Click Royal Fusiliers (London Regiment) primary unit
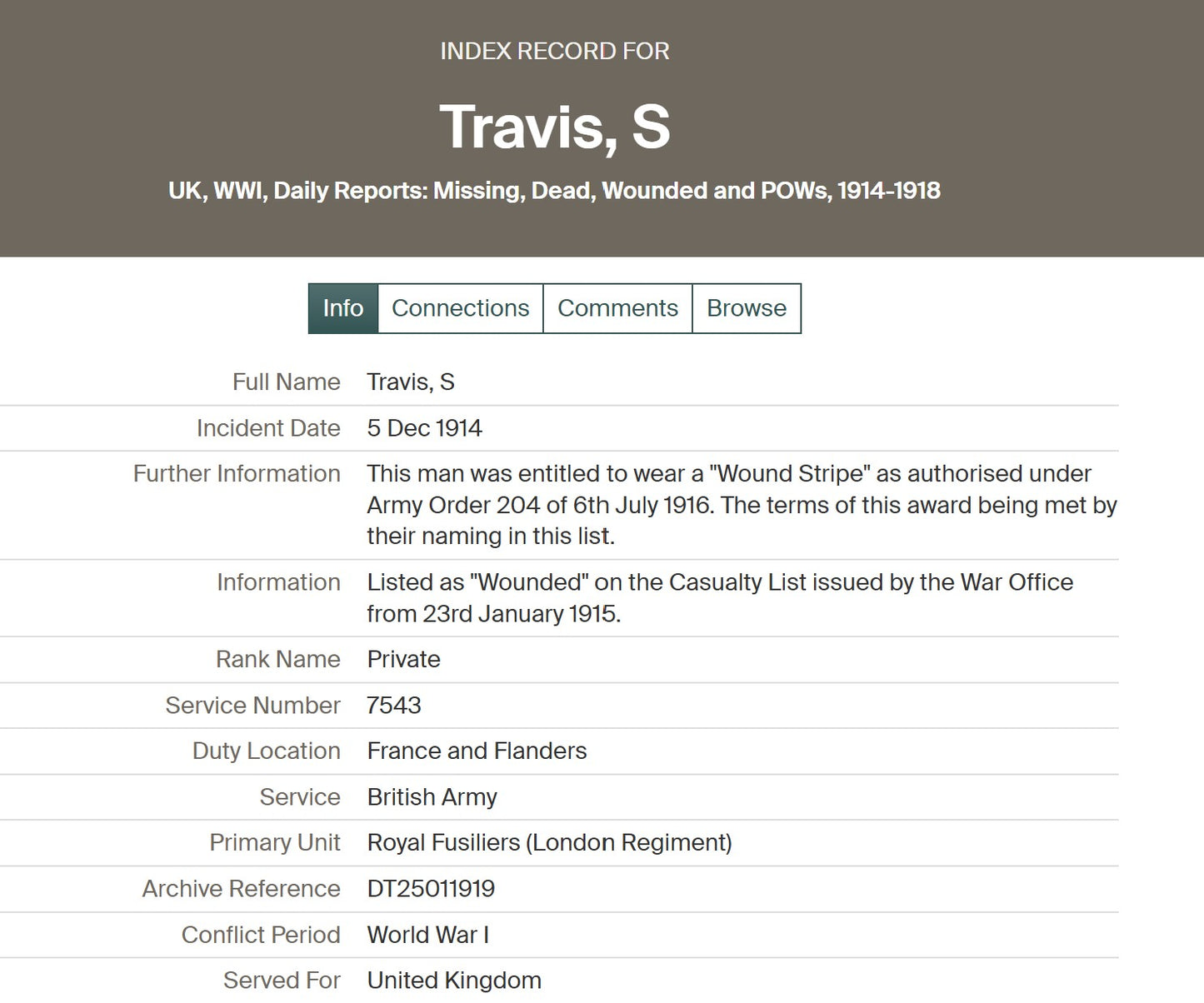 click(549, 843)
